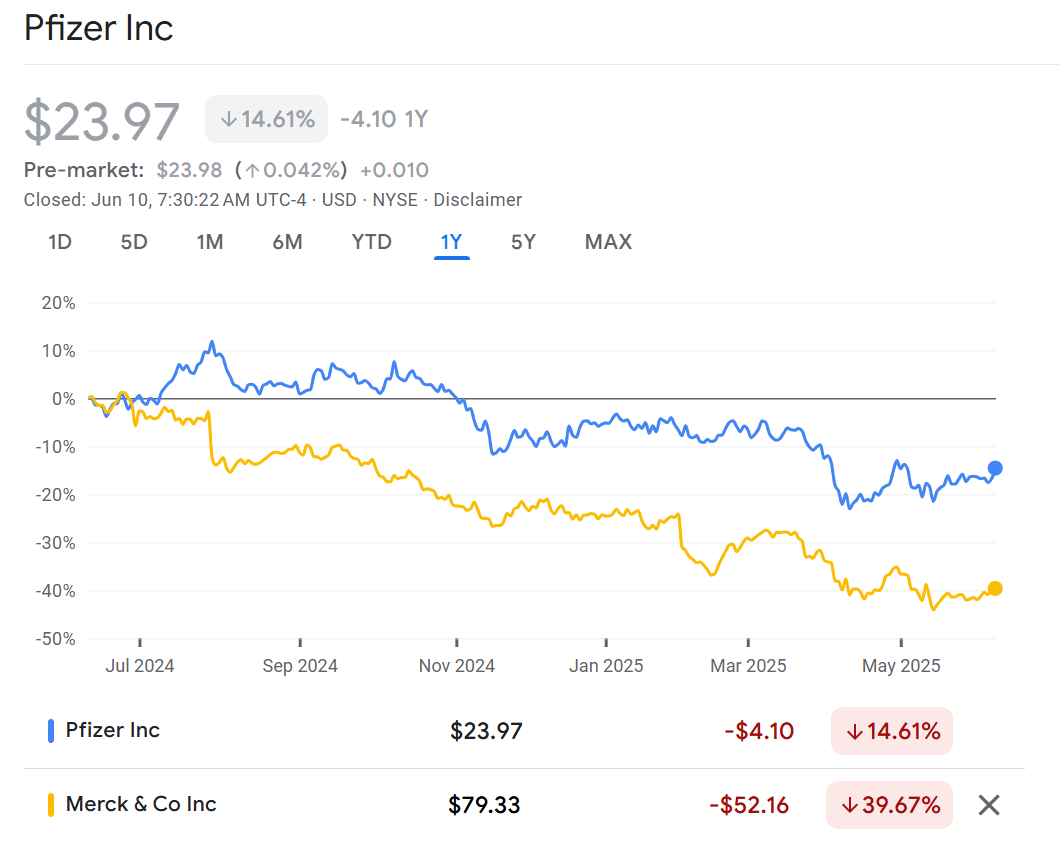The width and height of the screenshot is (1060, 844).
Task: Select the 5D time range tab
Action: (134, 242)
